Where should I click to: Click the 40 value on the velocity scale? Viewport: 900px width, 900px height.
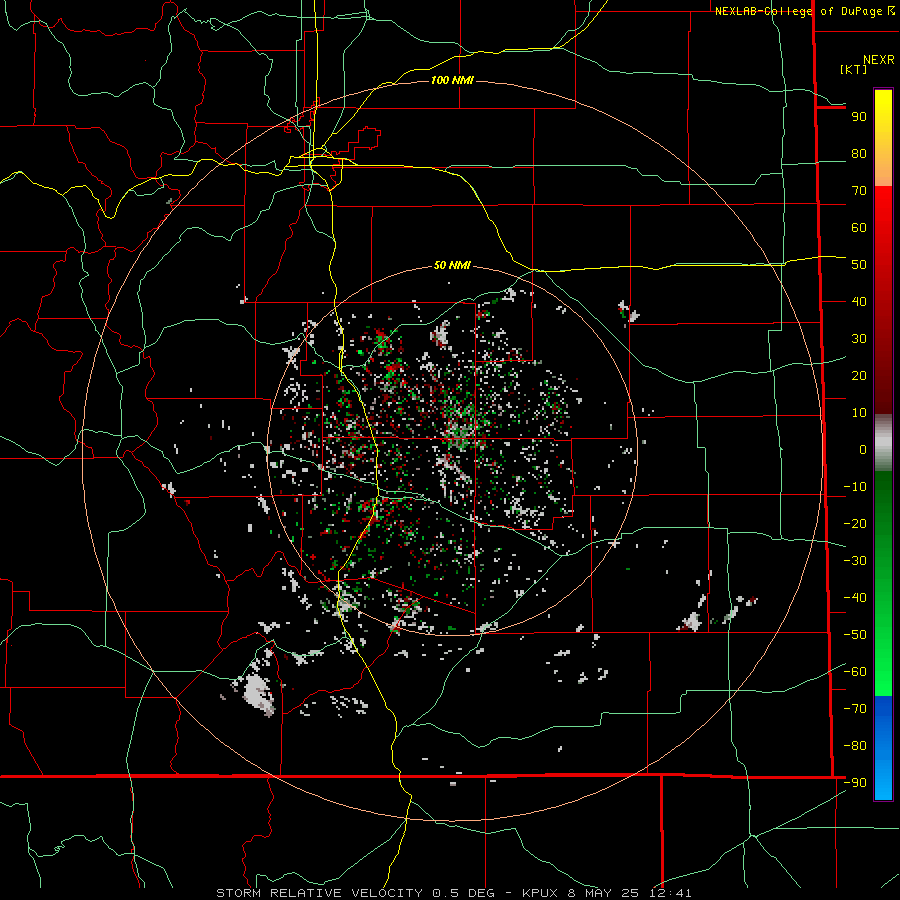(859, 301)
